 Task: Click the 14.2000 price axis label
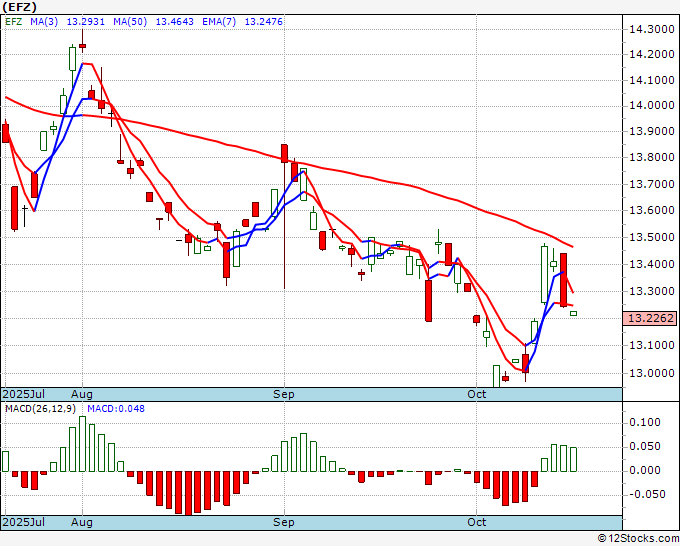(652, 55)
